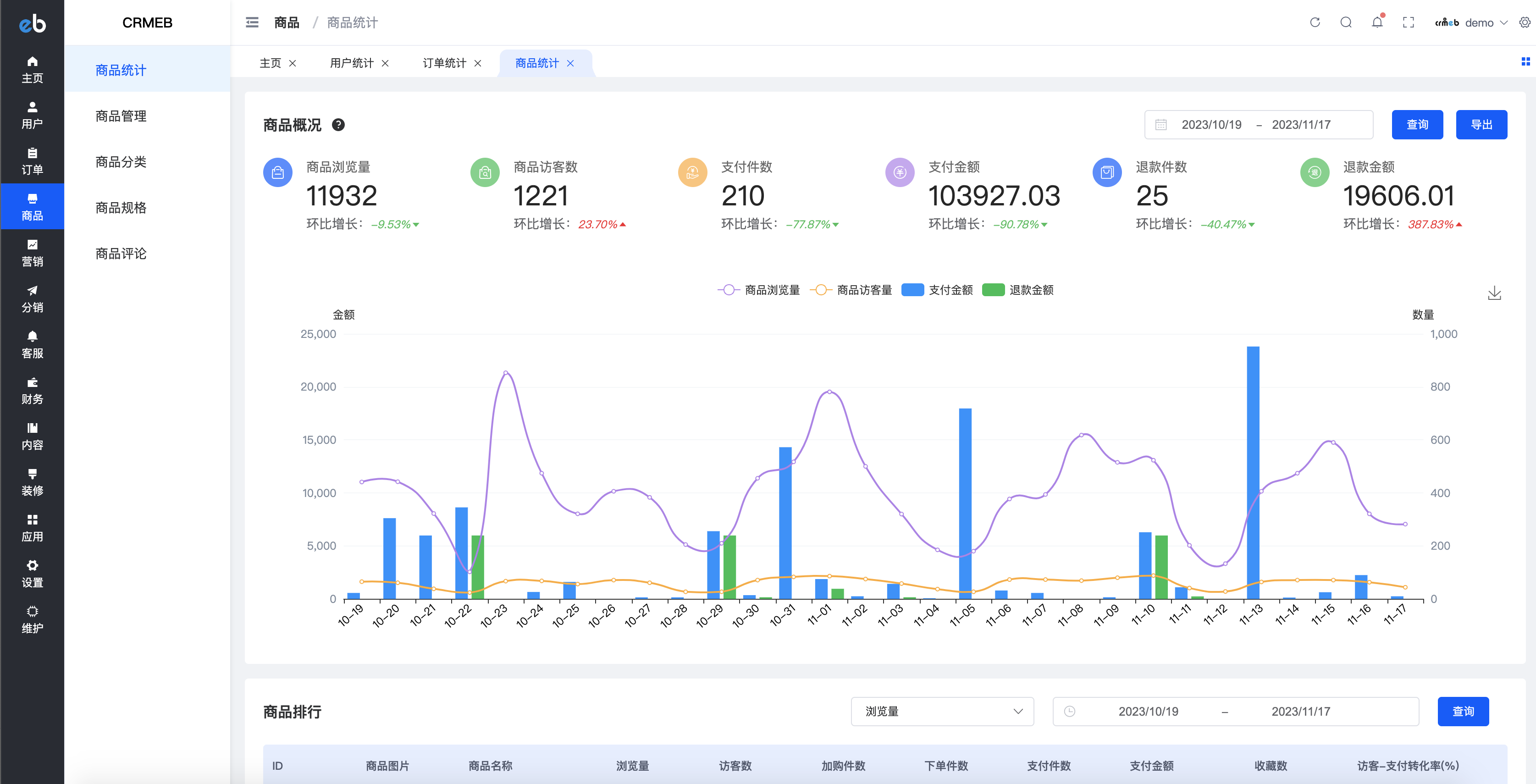Viewport: 1536px width, 784px height.
Task: Open 商品管理 in the submenu
Action: (x=147, y=116)
